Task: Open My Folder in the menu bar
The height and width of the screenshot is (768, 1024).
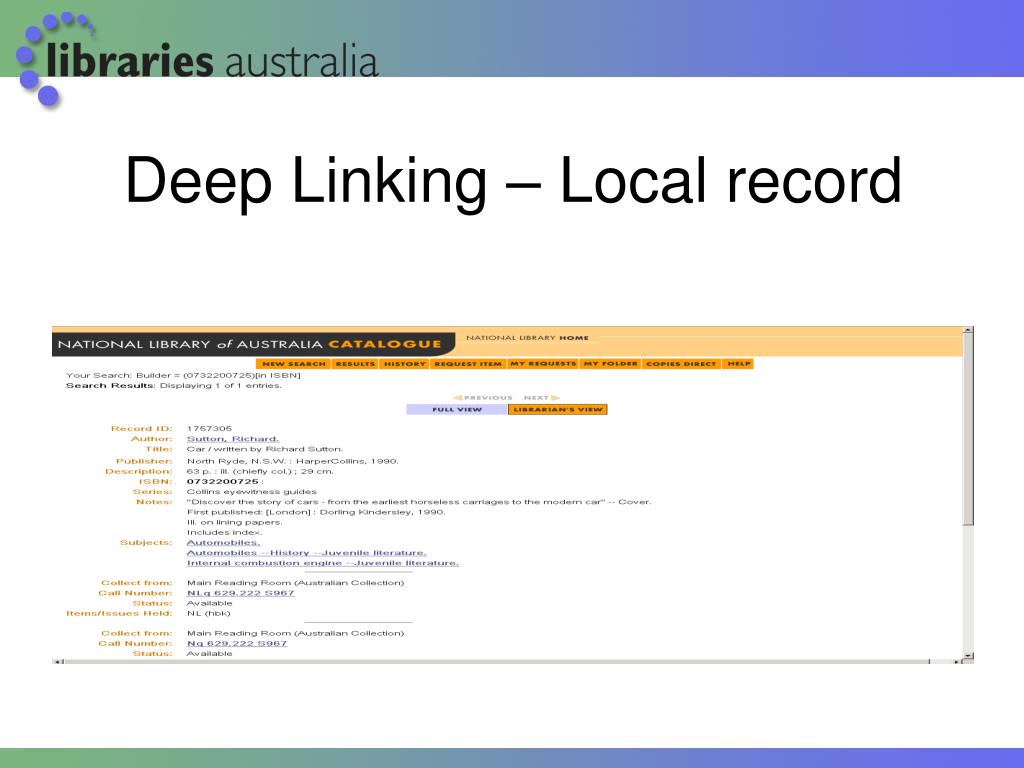Action: [x=611, y=364]
